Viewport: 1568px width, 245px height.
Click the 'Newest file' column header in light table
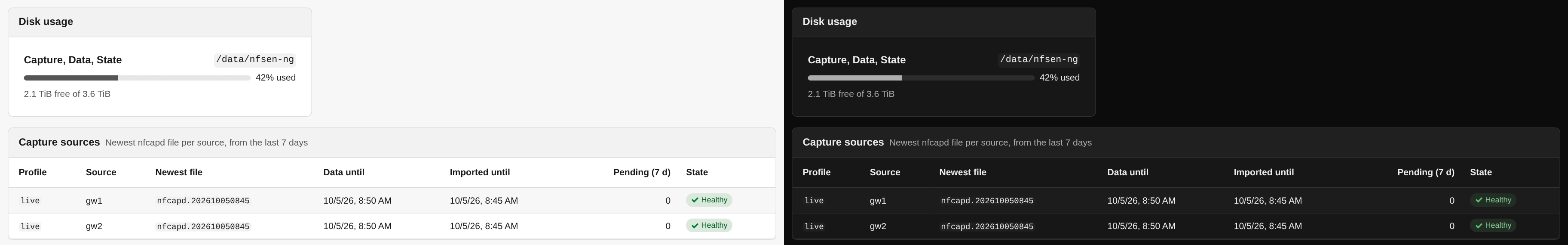click(179, 173)
